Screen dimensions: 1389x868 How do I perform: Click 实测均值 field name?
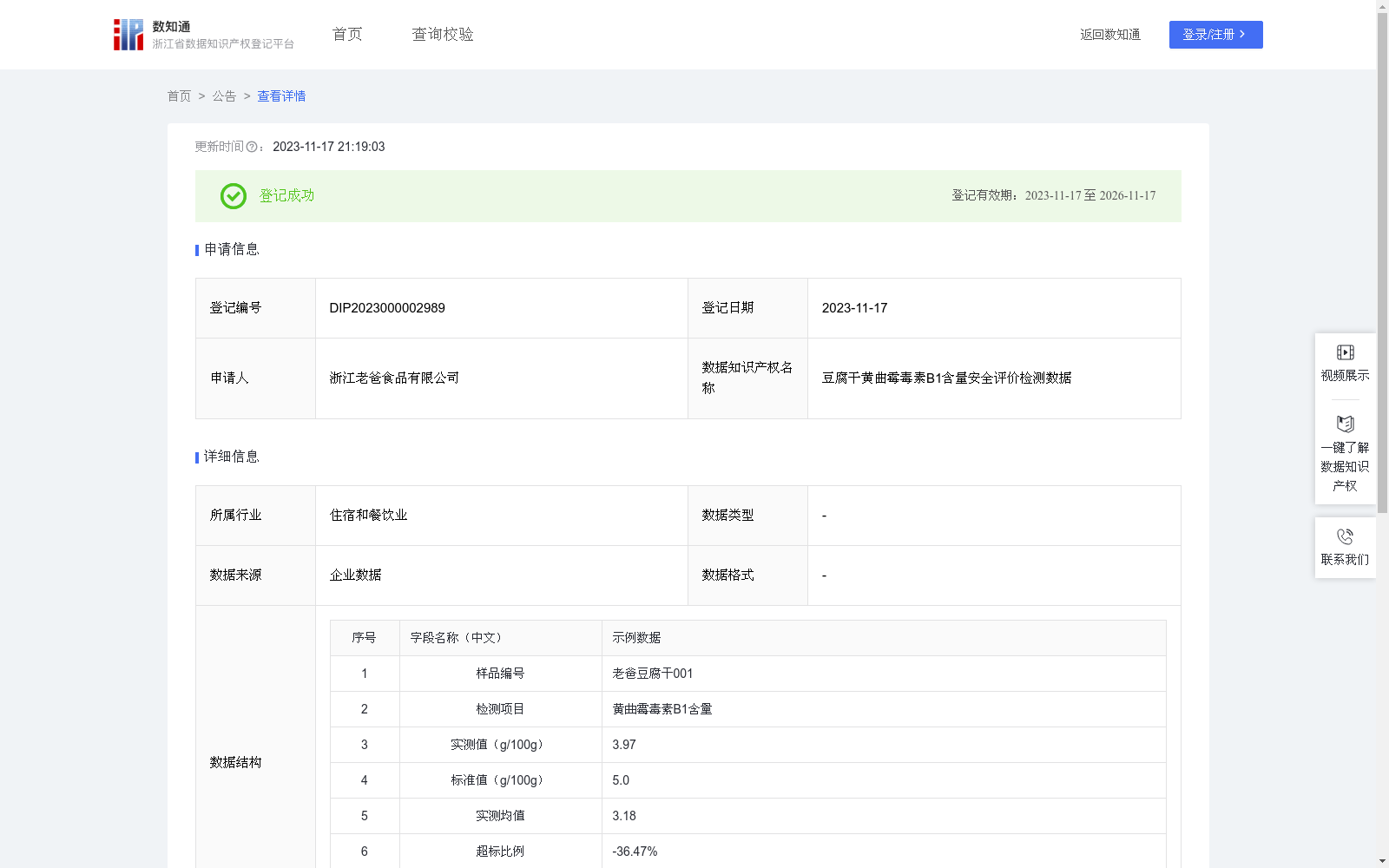click(x=500, y=816)
